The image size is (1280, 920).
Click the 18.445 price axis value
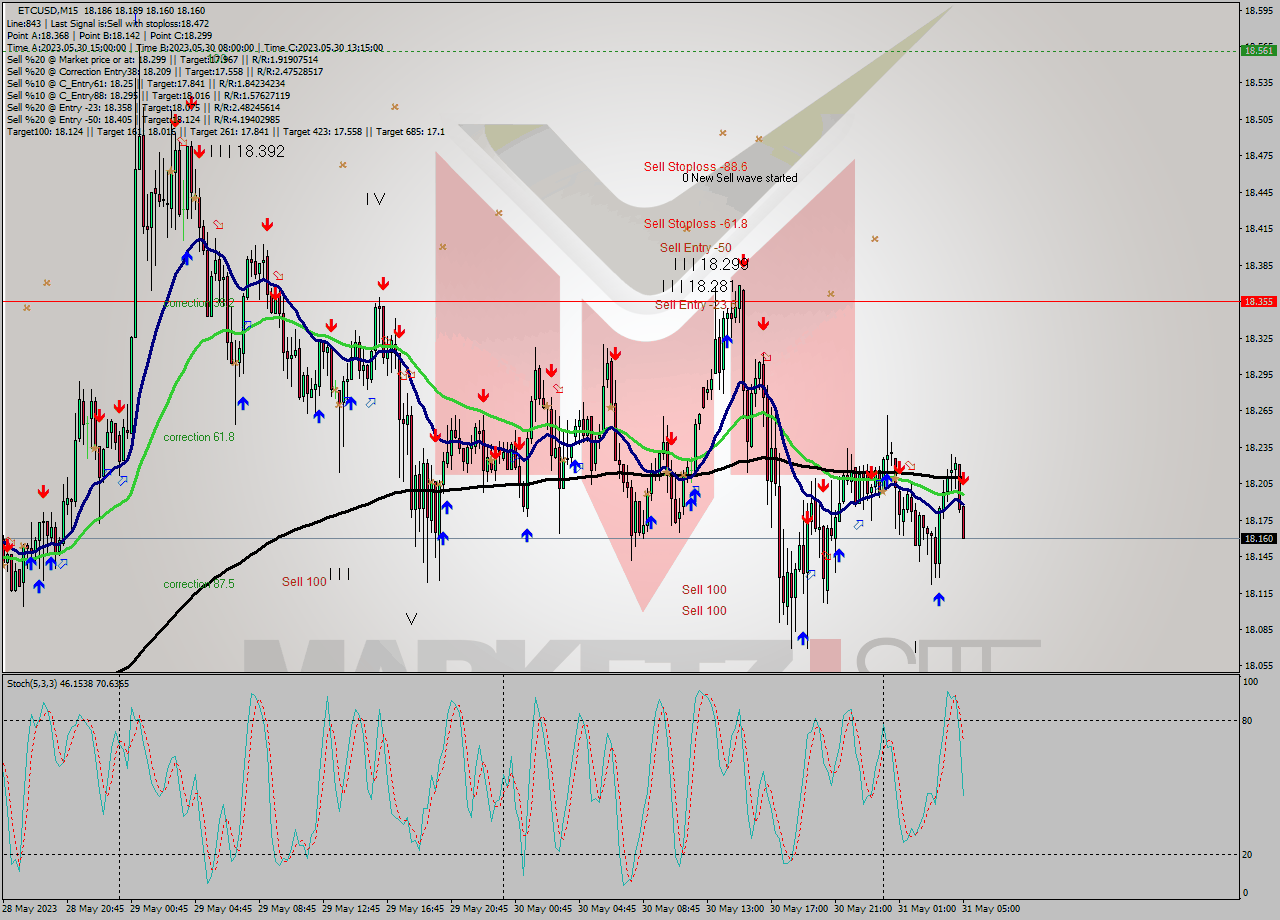tap(1258, 192)
